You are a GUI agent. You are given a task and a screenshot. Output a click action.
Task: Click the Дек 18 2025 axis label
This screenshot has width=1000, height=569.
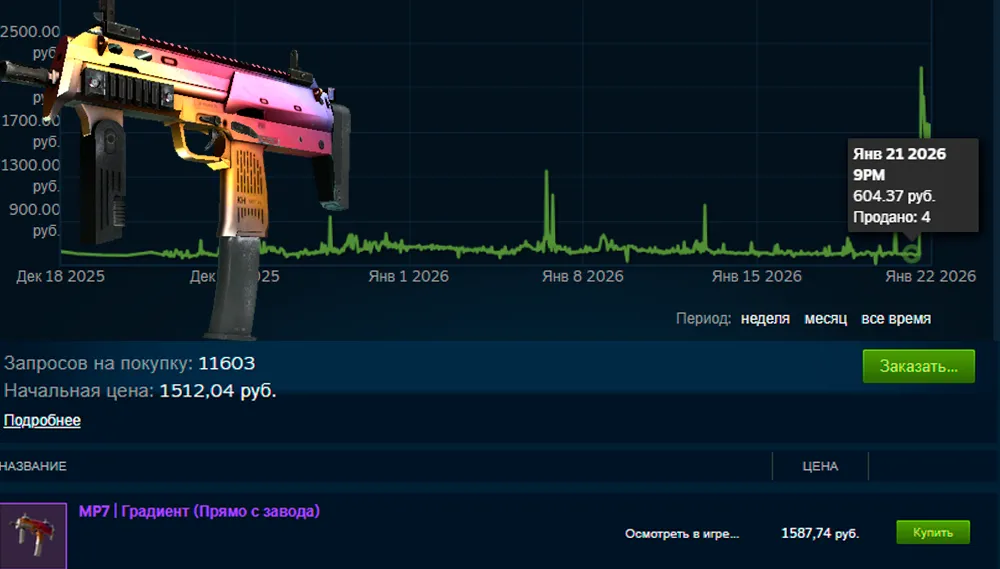click(x=61, y=276)
